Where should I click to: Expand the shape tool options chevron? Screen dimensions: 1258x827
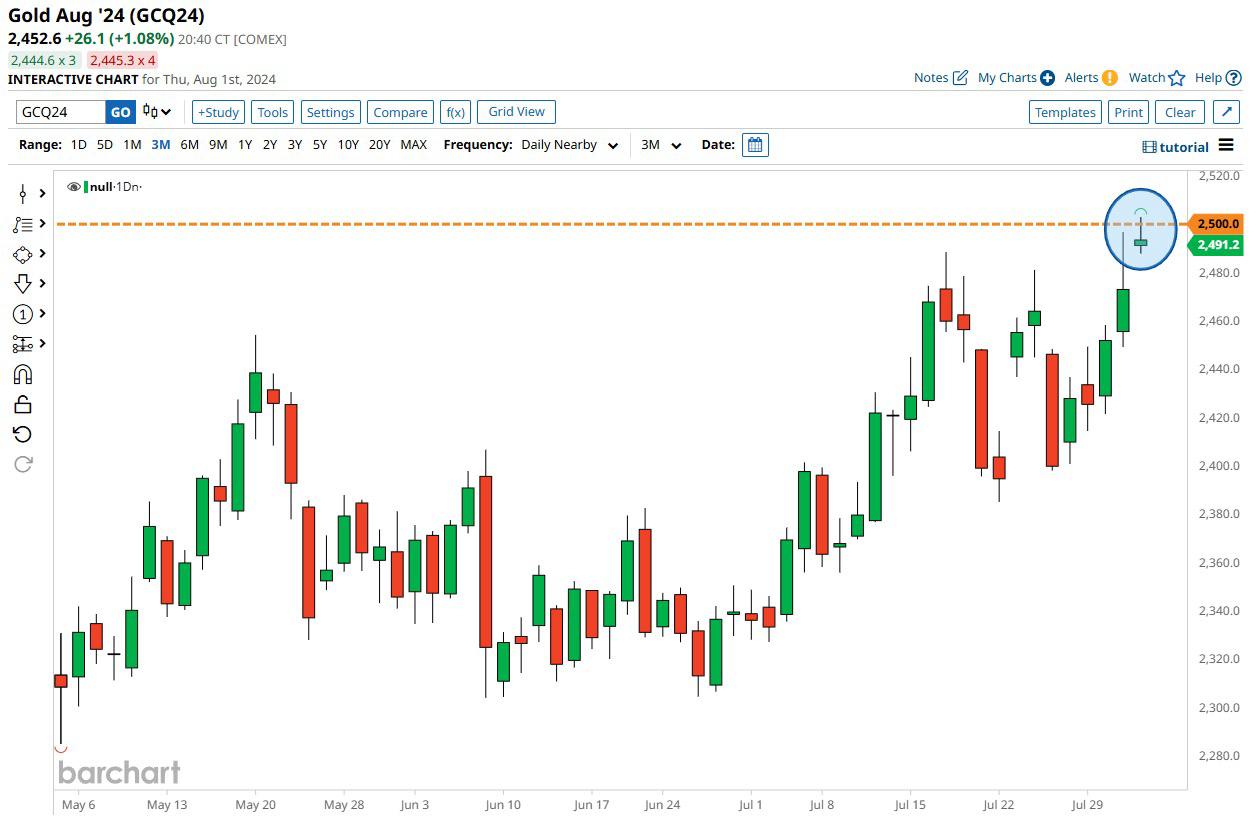tap(43, 254)
